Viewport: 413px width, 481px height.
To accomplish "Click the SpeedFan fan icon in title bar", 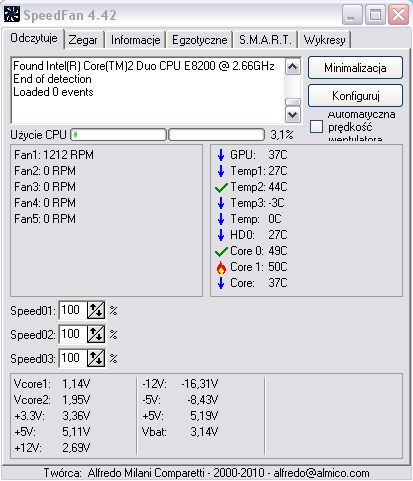I will coord(12,14).
